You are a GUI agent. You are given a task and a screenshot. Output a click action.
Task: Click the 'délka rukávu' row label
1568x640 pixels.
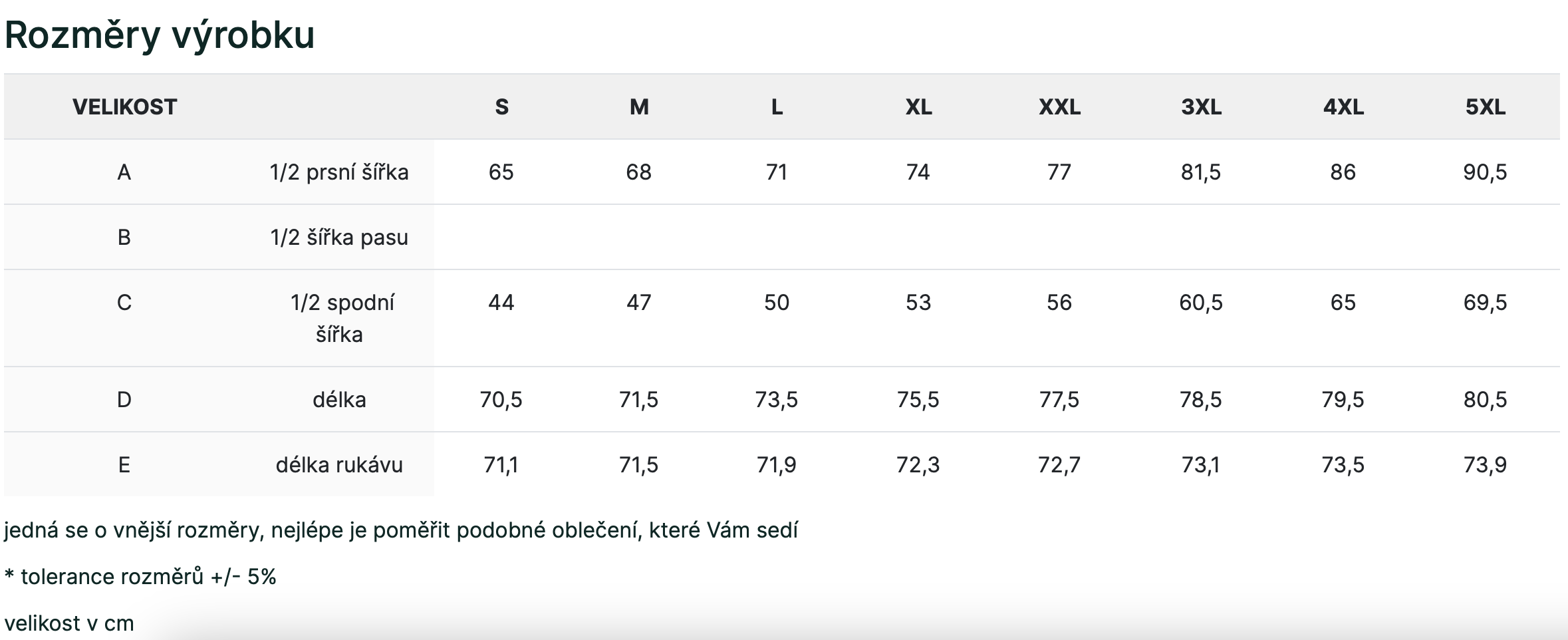pos(339,464)
